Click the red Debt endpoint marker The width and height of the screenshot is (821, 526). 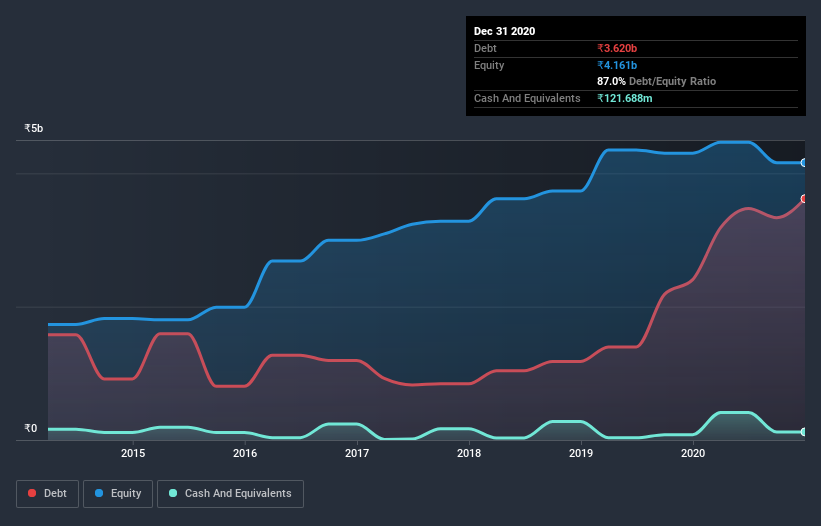pyautogui.click(x=804, y=198)
